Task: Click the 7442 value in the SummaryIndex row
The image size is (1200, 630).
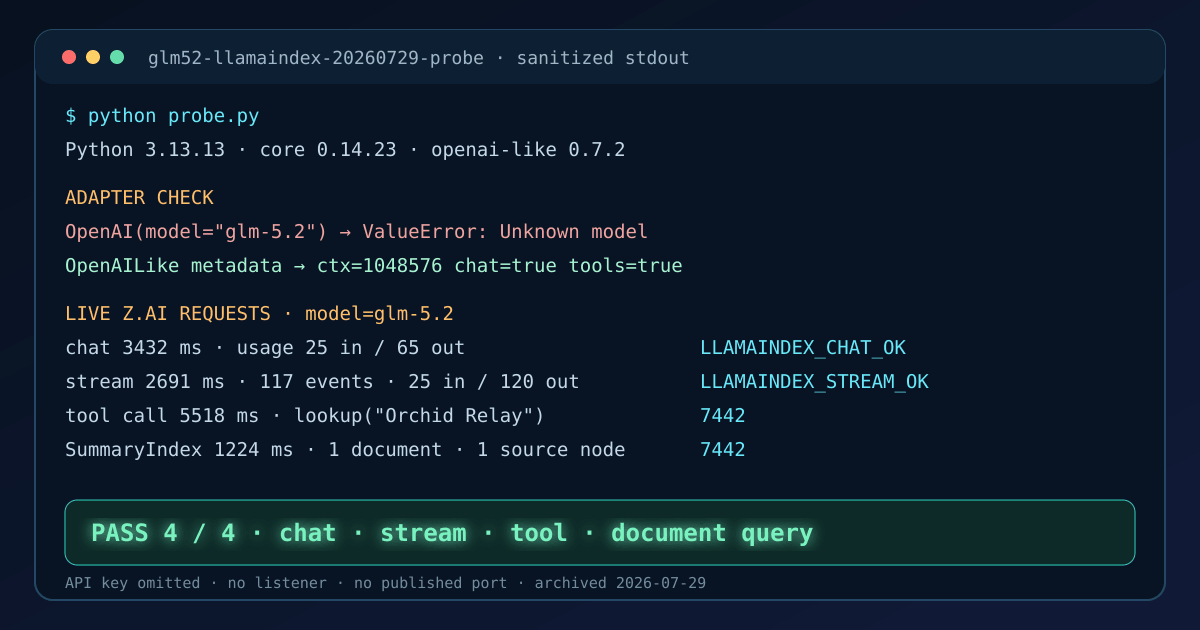Action: pyautogui.click(x=723, y=450)
